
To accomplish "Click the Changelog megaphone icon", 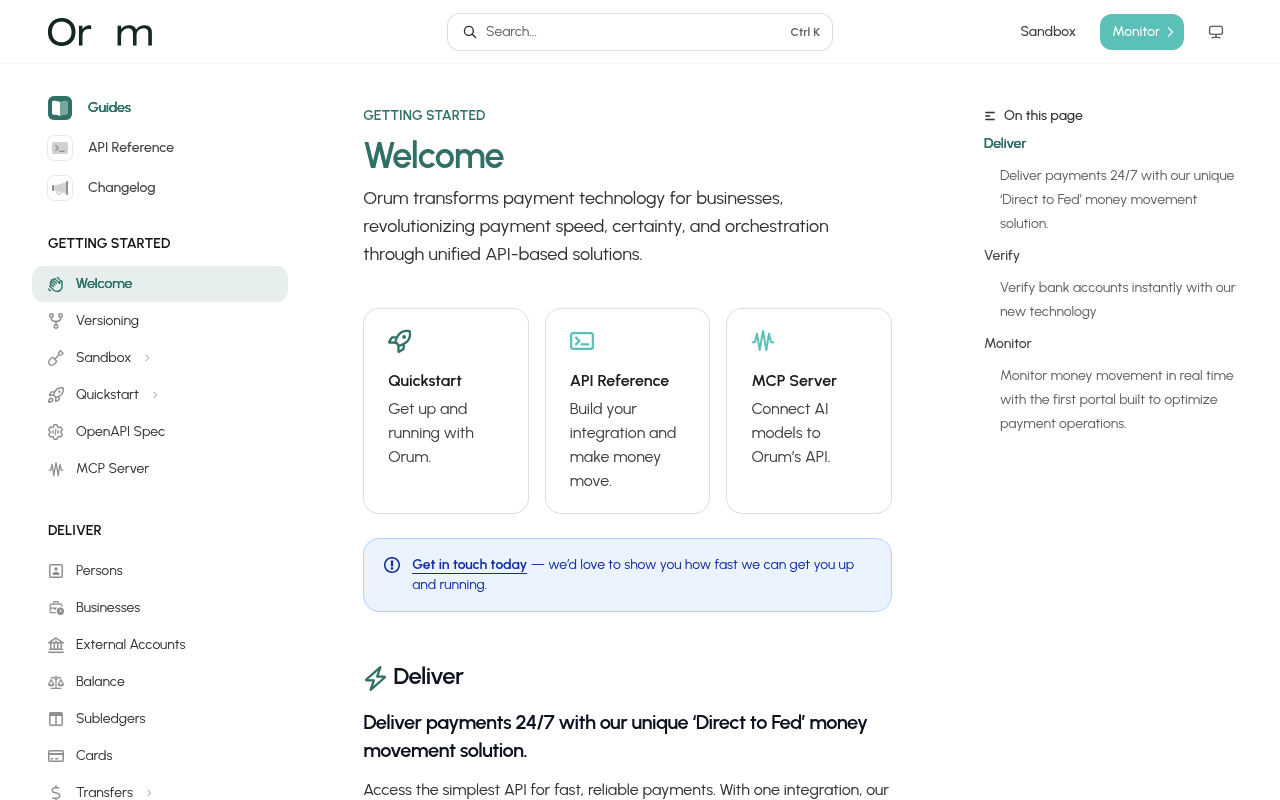I will tap(60, 188).
